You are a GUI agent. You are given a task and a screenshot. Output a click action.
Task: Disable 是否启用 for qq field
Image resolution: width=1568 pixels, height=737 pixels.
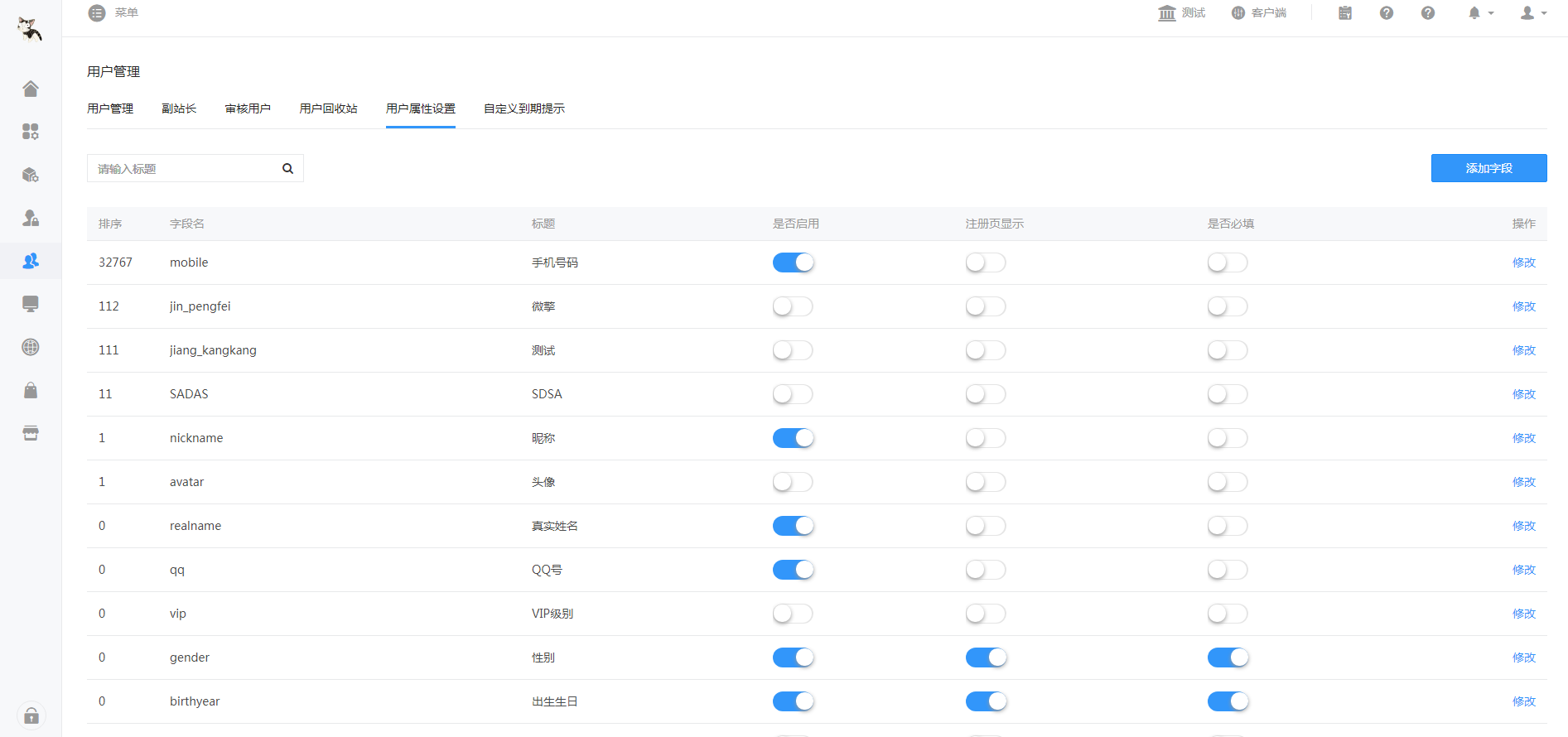[794, 570]
